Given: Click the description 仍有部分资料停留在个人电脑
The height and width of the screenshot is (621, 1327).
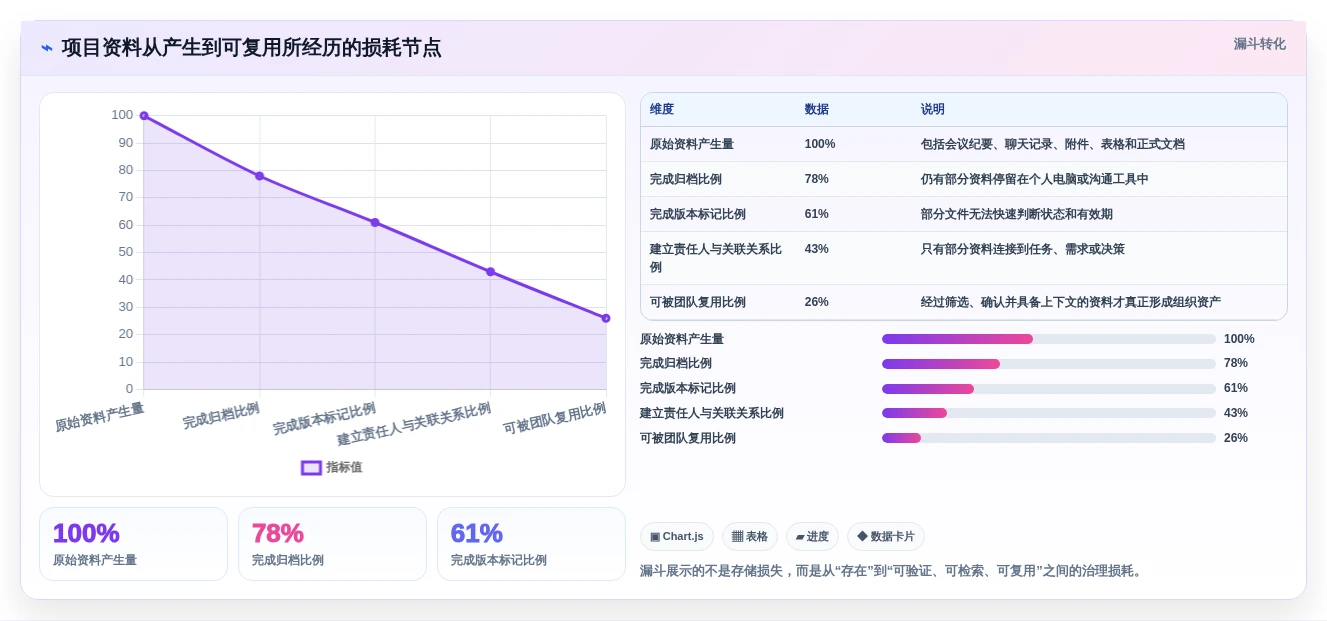Looking at the screenshot, I should [1035, 179].
